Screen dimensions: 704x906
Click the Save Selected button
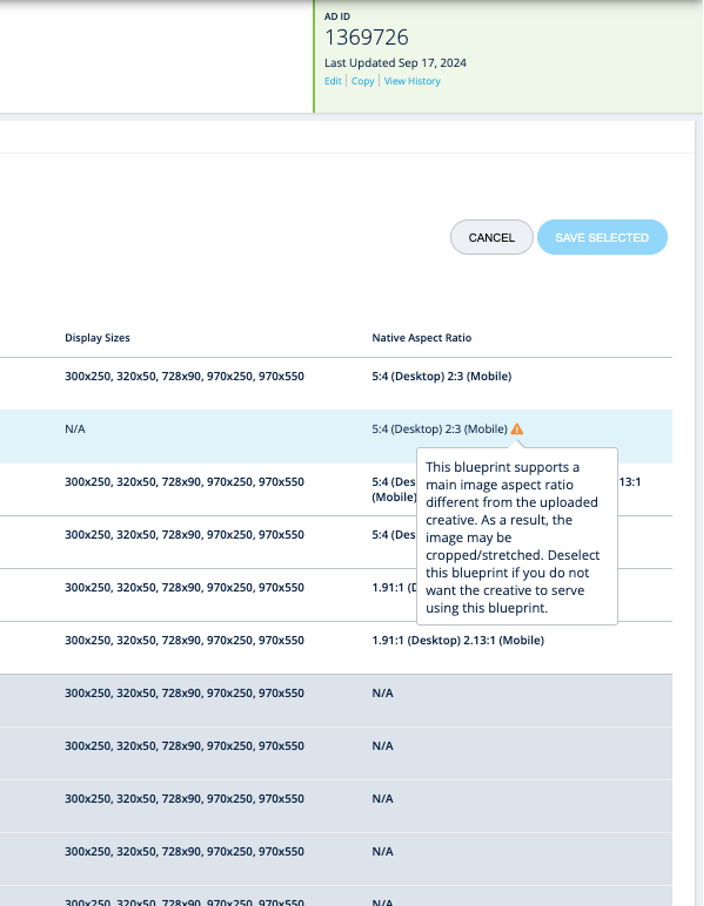point(602,238)
